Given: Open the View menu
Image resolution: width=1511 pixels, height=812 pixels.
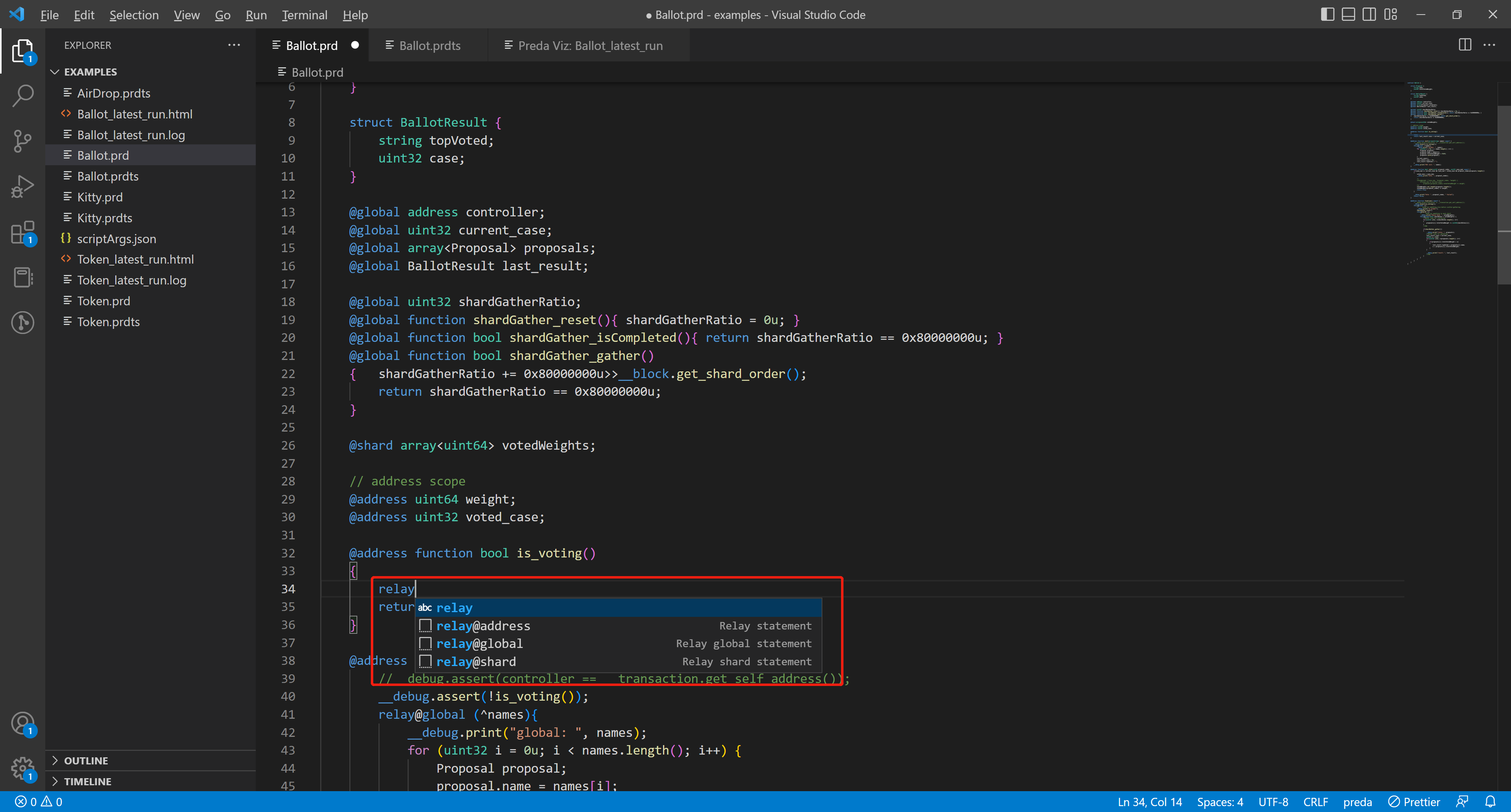Looking at the screenshot, I should pos(187,15).
